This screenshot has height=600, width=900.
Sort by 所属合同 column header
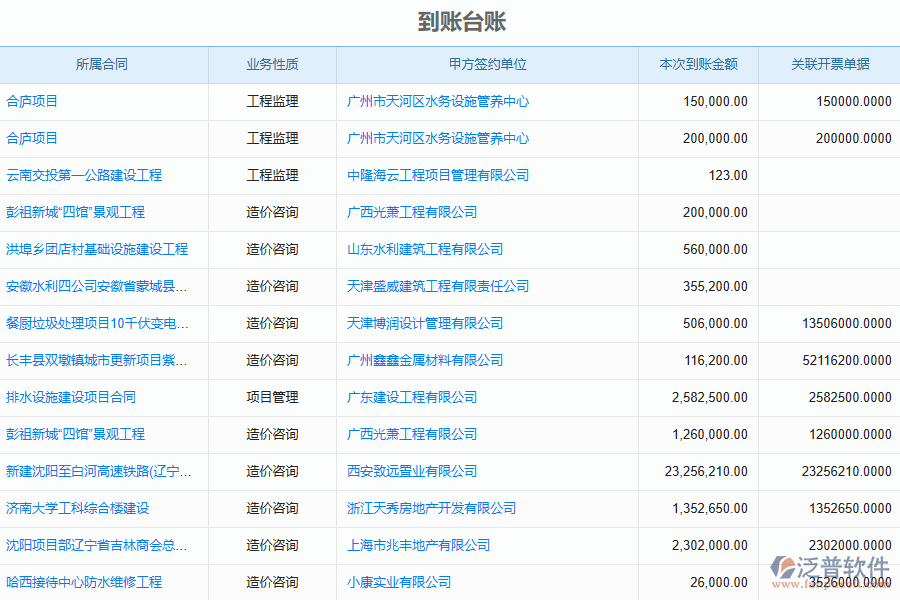(102, 64)
